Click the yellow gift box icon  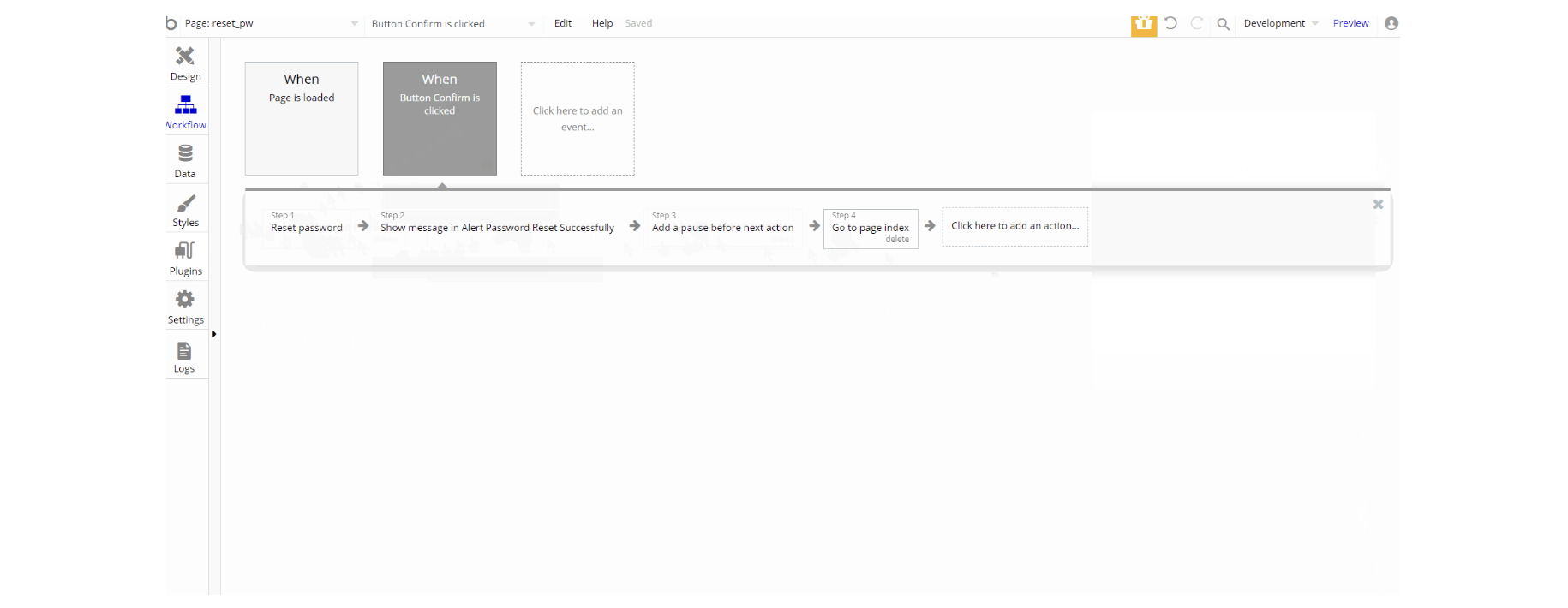tap(1144, 25)
